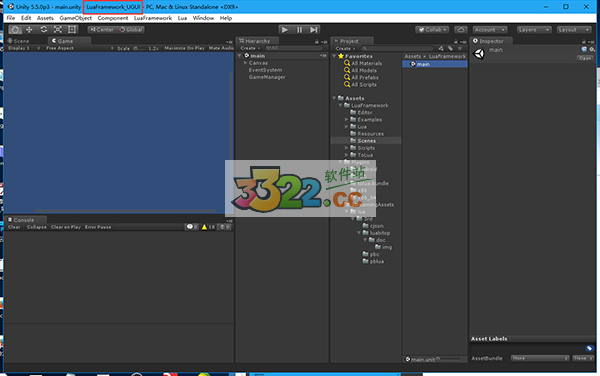Select the main scene asset
Screen dimensions: 600x376
pos(435,64)
